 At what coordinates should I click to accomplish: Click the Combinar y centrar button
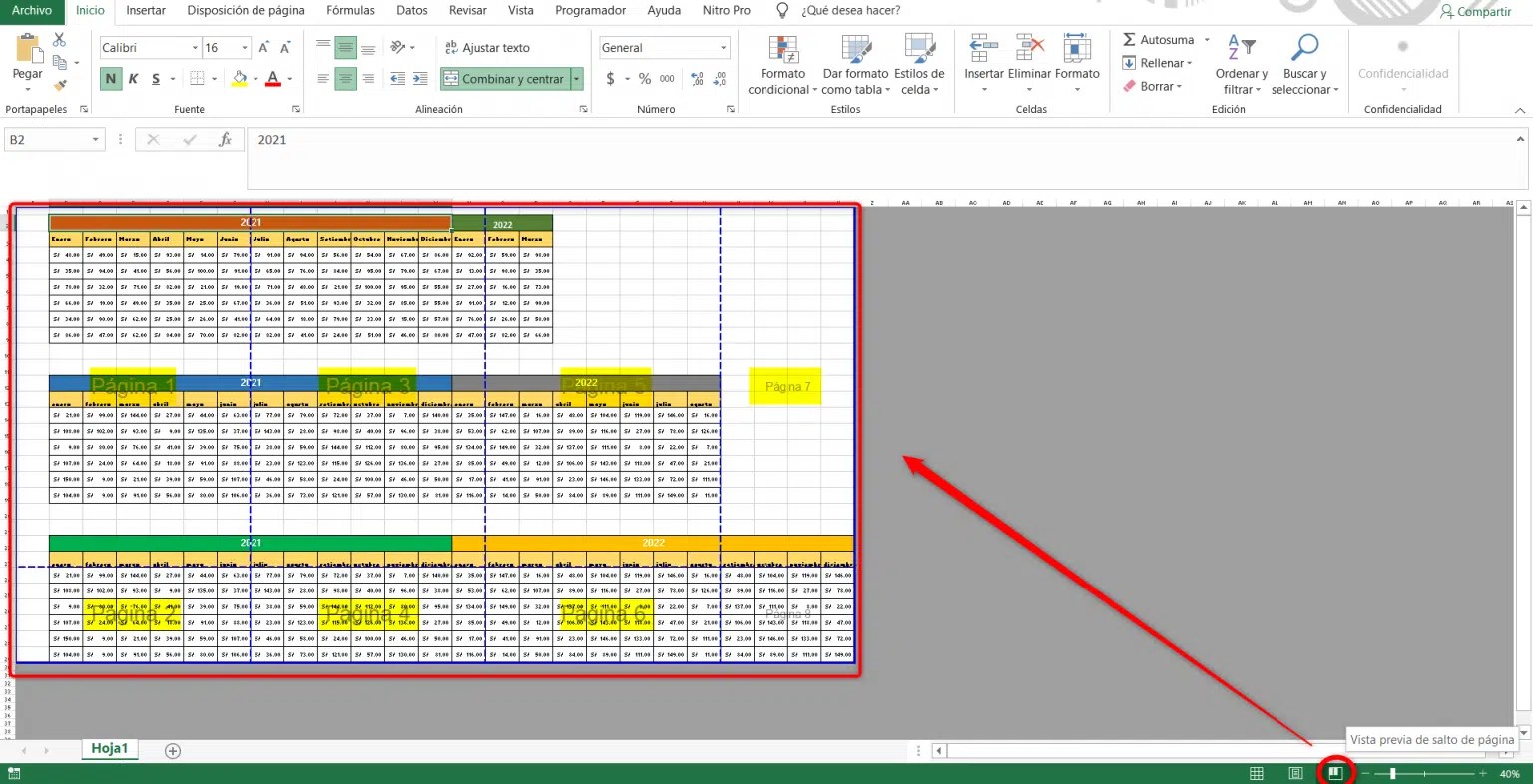[x=504, y=78]
